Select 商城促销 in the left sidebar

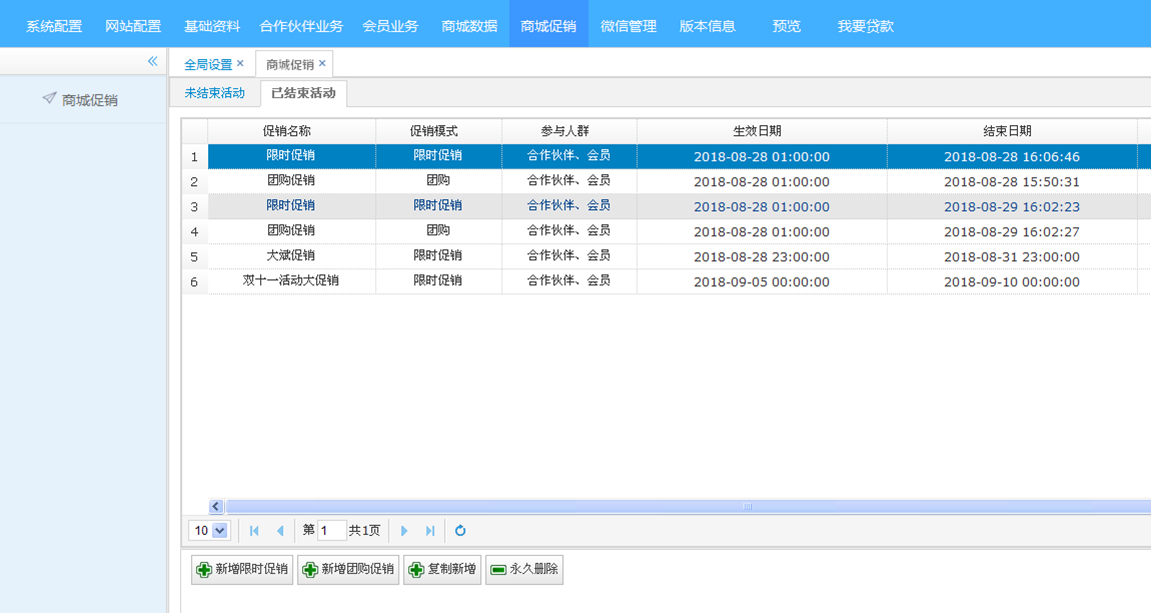90,101
